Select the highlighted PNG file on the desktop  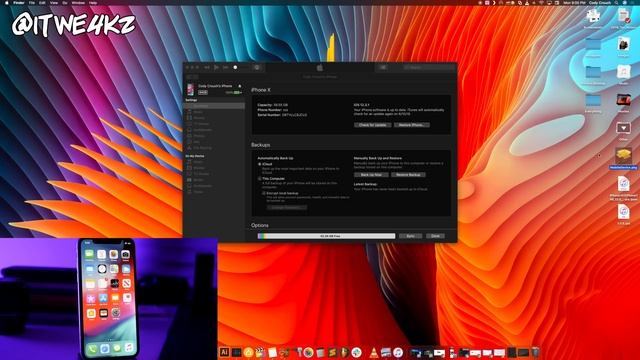[623, 159]
